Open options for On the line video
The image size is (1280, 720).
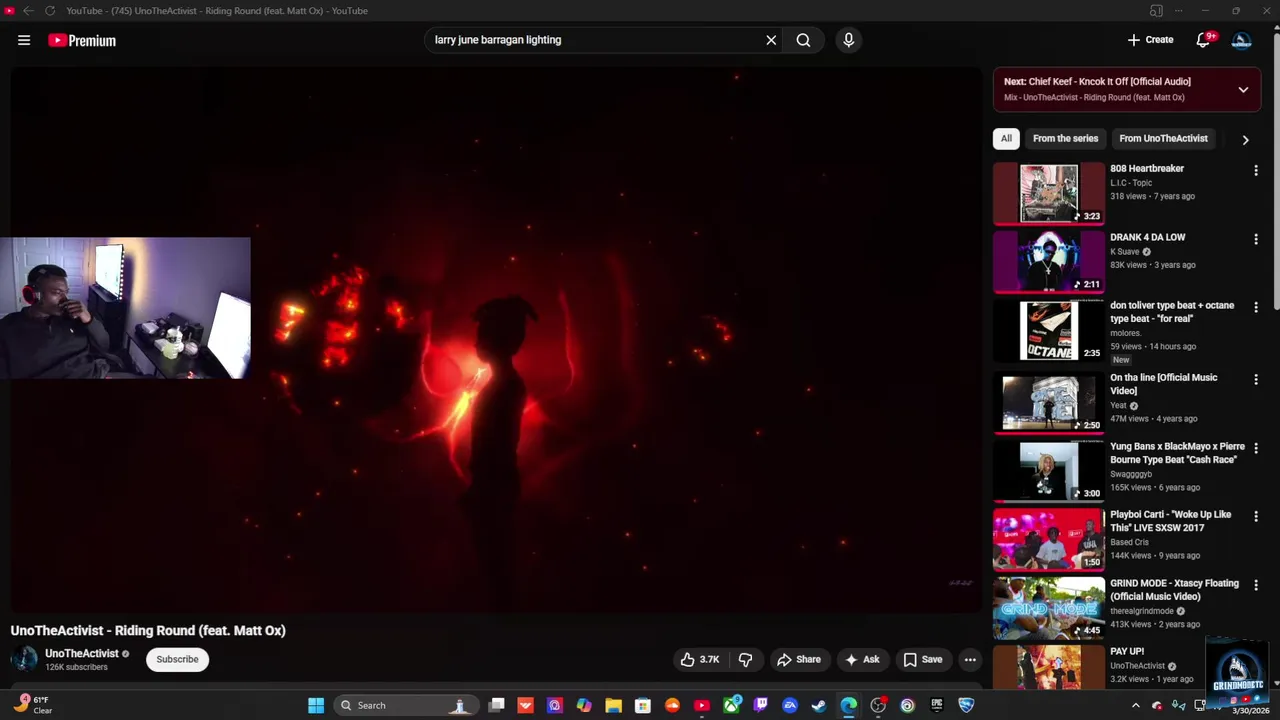[x=1256, y=380]
